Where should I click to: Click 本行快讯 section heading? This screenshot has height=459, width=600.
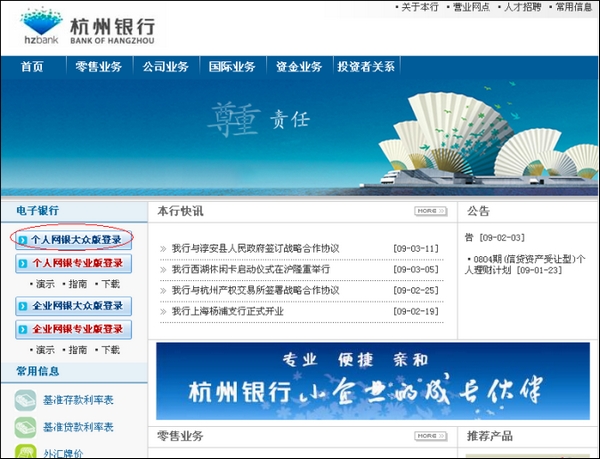180,211
